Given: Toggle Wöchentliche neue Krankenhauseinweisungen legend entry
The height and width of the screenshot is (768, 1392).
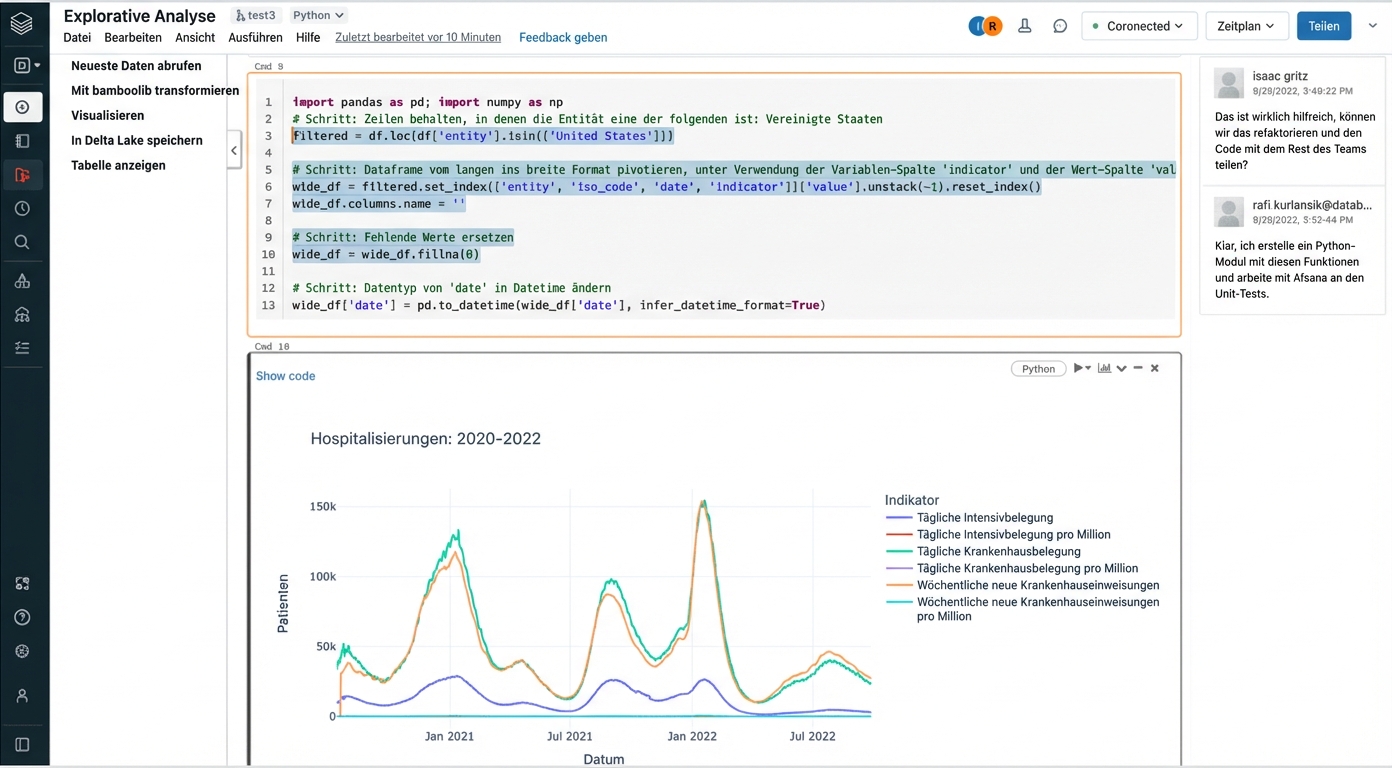Looking at the screenshot, I should tap(1037, 585).
